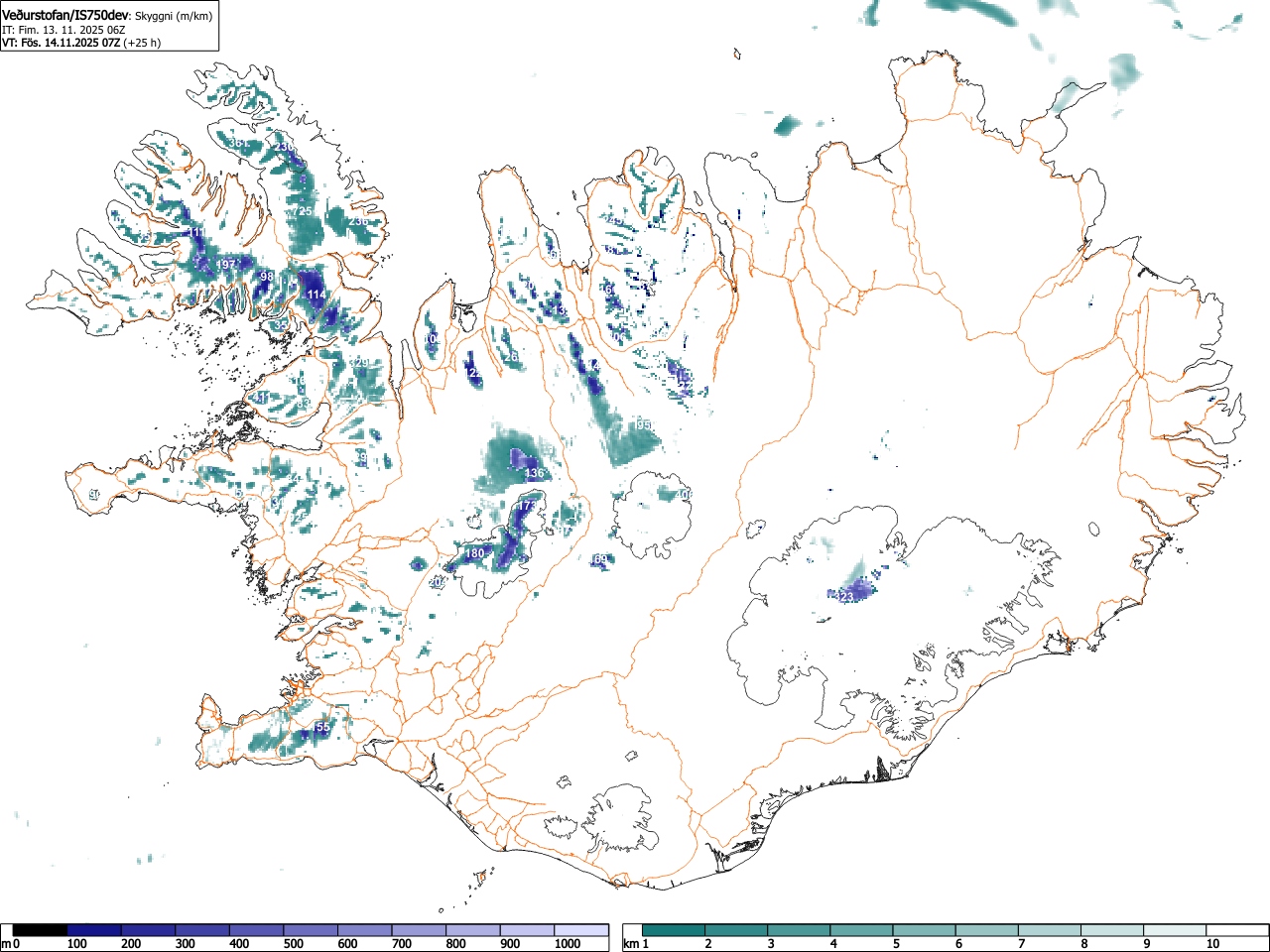The height and width of the screenshot is (952, 1270).
Task: Click the 136 visibility value on the map
Action: pyautogui.click(x=534, y=474)
